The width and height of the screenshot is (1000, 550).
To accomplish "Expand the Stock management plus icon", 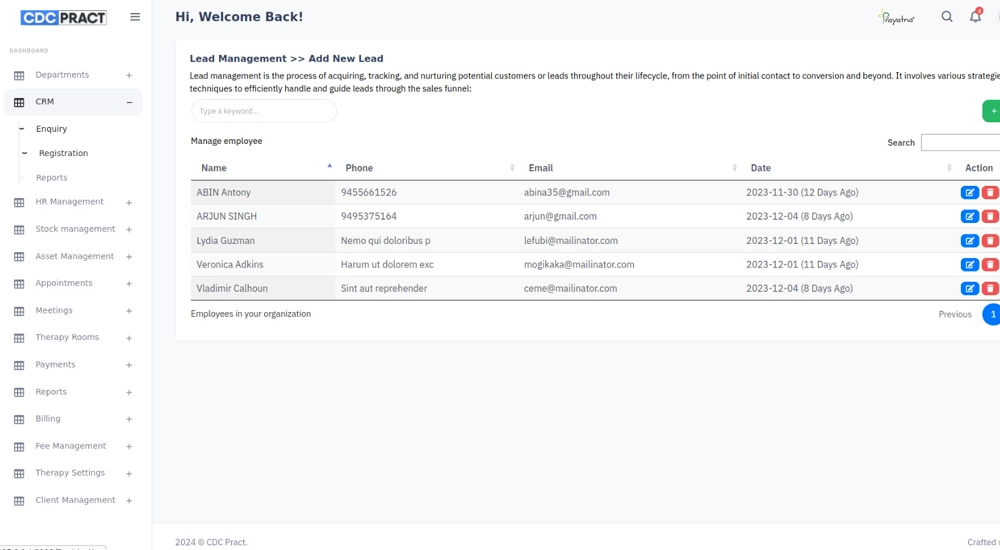I will [x=129, y=230].
